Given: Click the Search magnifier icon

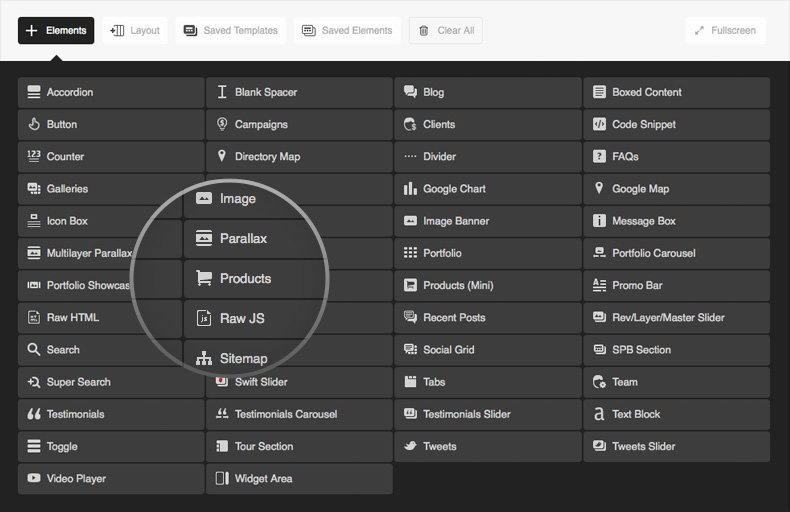Looking at the screenshot, I should point(34,350).
